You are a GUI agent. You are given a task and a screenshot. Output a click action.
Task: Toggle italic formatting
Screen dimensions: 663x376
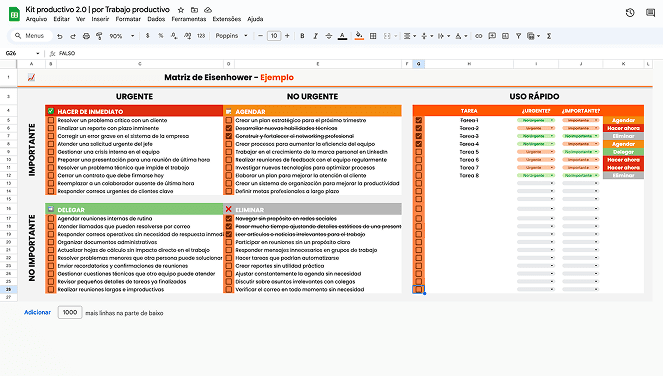315,36
